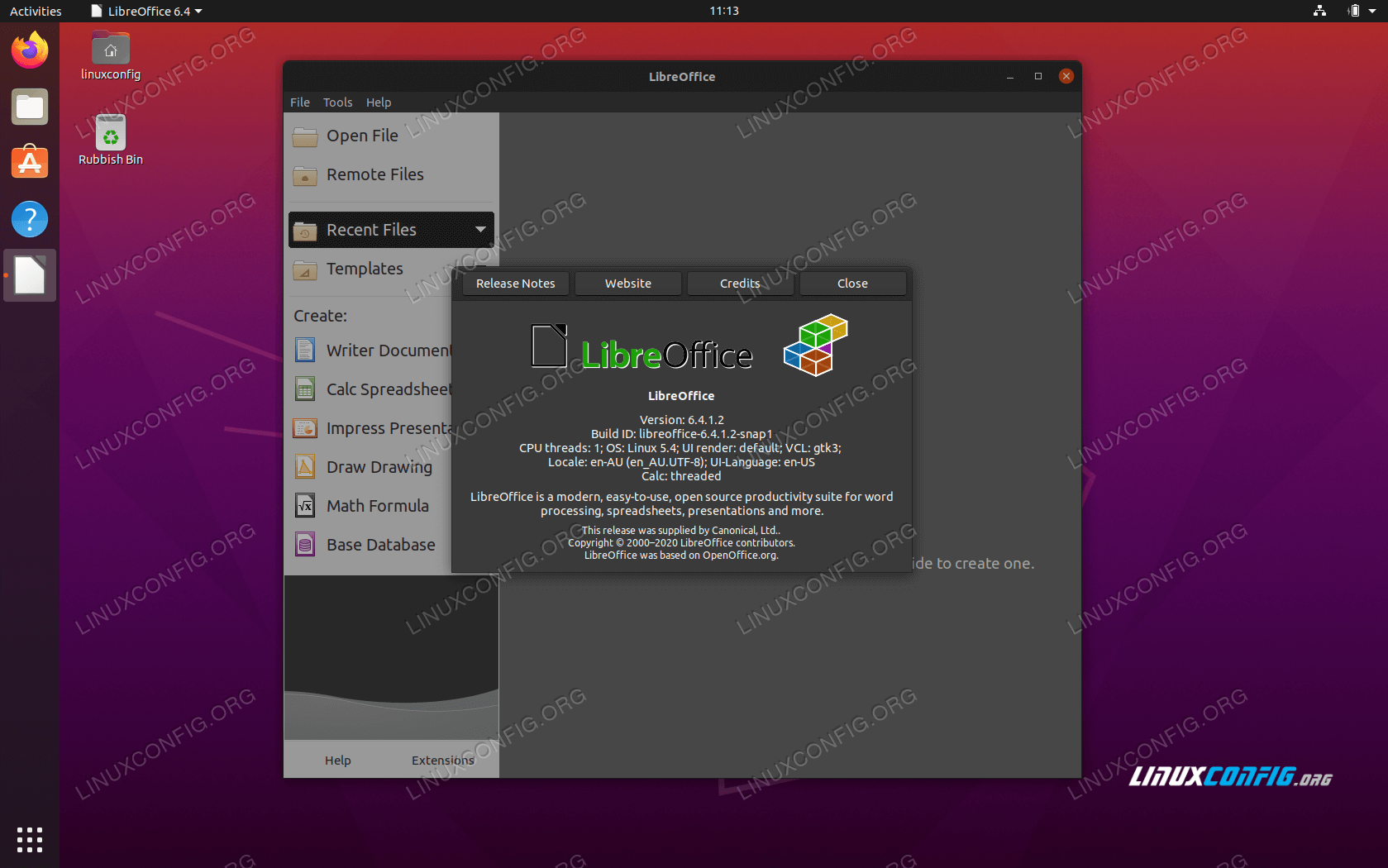
Task: Open Firefox from the dock
Action: click(30, 50)
